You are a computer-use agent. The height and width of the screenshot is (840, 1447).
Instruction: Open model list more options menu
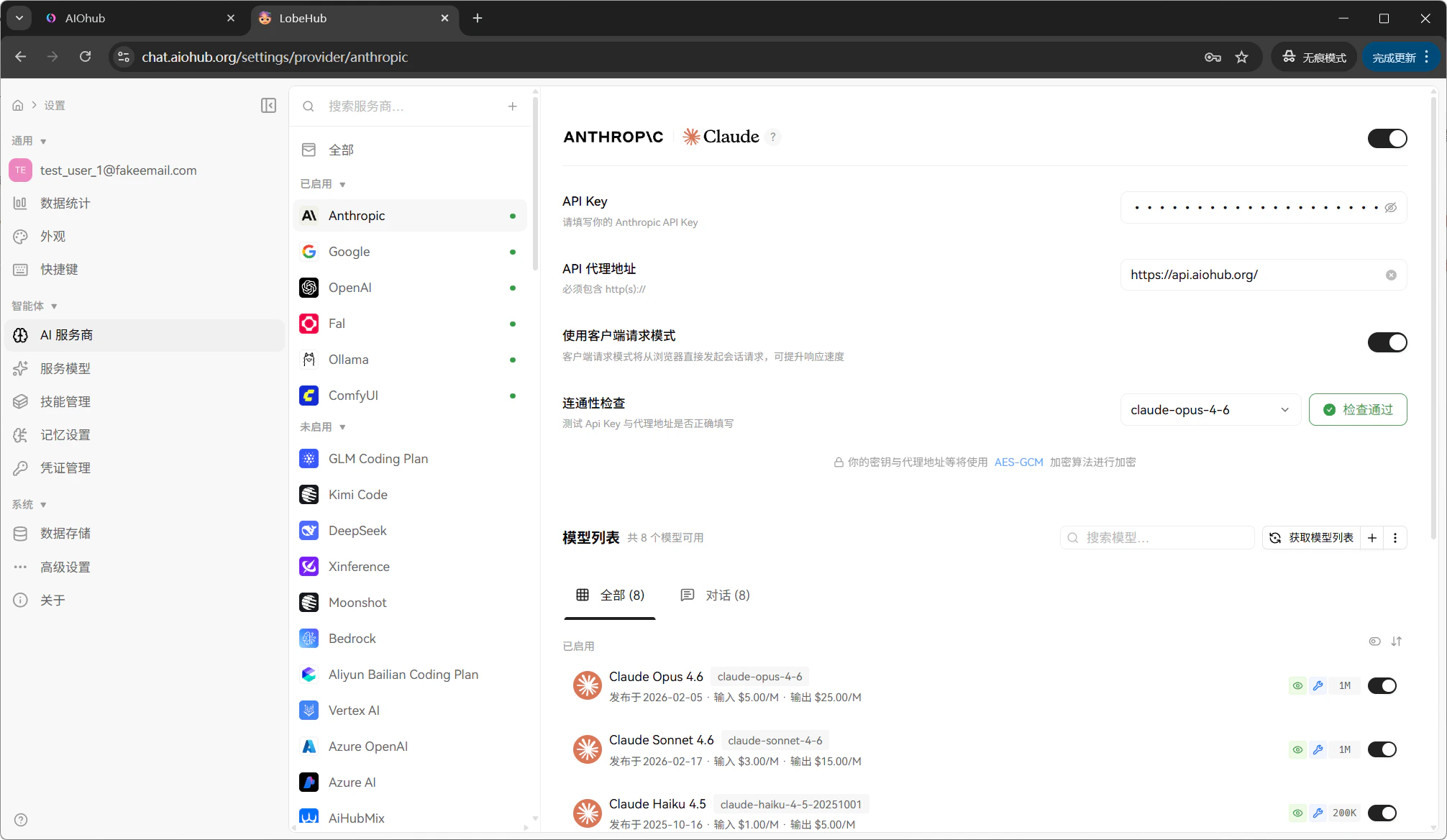click(1395, 538)
